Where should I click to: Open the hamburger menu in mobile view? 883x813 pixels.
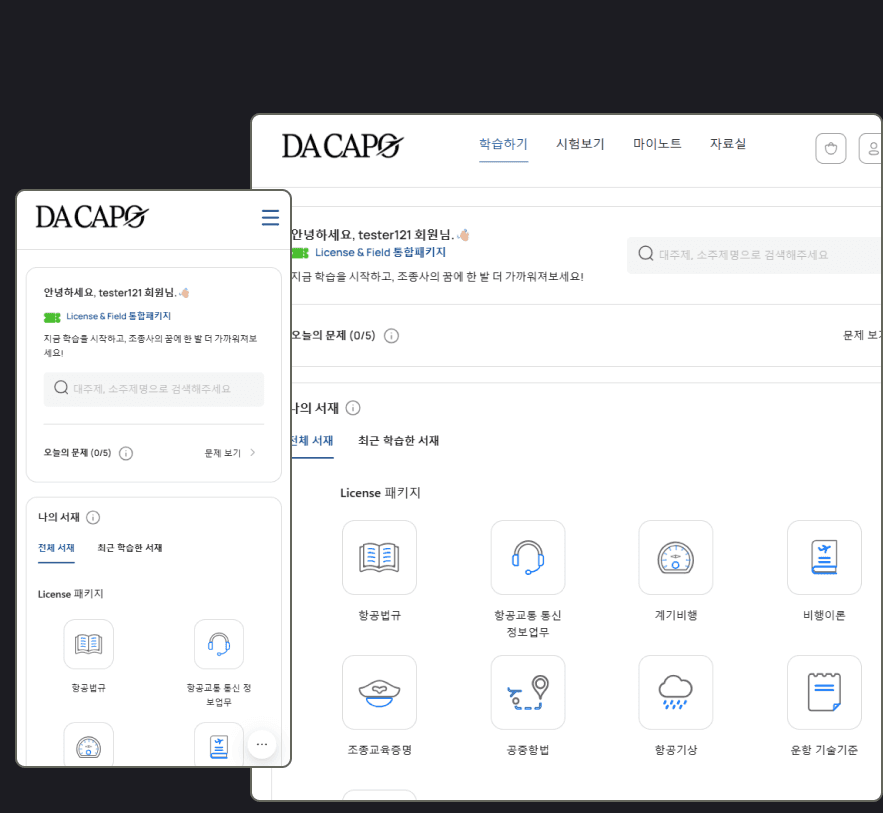(x=270, y=218)
